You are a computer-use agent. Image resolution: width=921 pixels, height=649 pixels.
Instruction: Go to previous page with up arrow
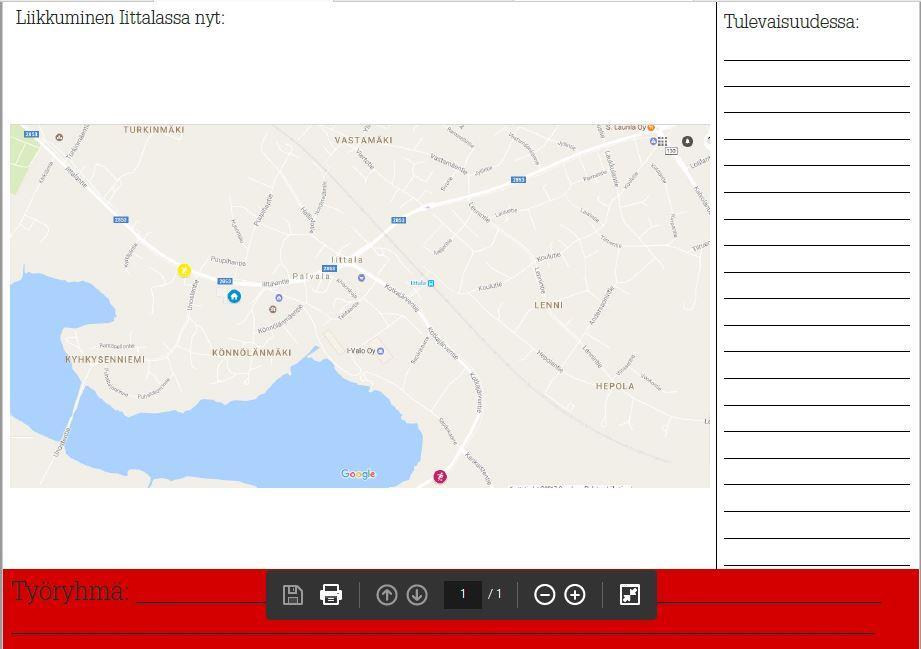[386, 595]
